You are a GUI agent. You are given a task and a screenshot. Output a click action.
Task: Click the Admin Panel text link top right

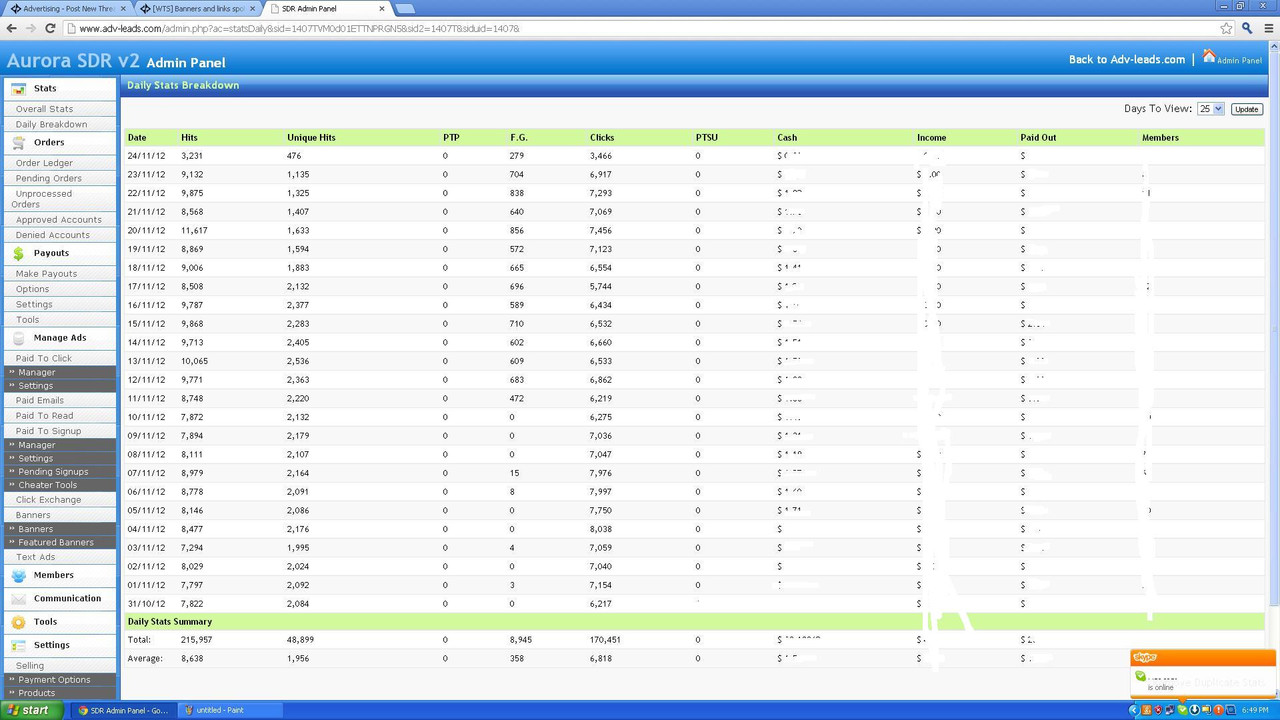pyautogui.click(x=1239, y=61)
